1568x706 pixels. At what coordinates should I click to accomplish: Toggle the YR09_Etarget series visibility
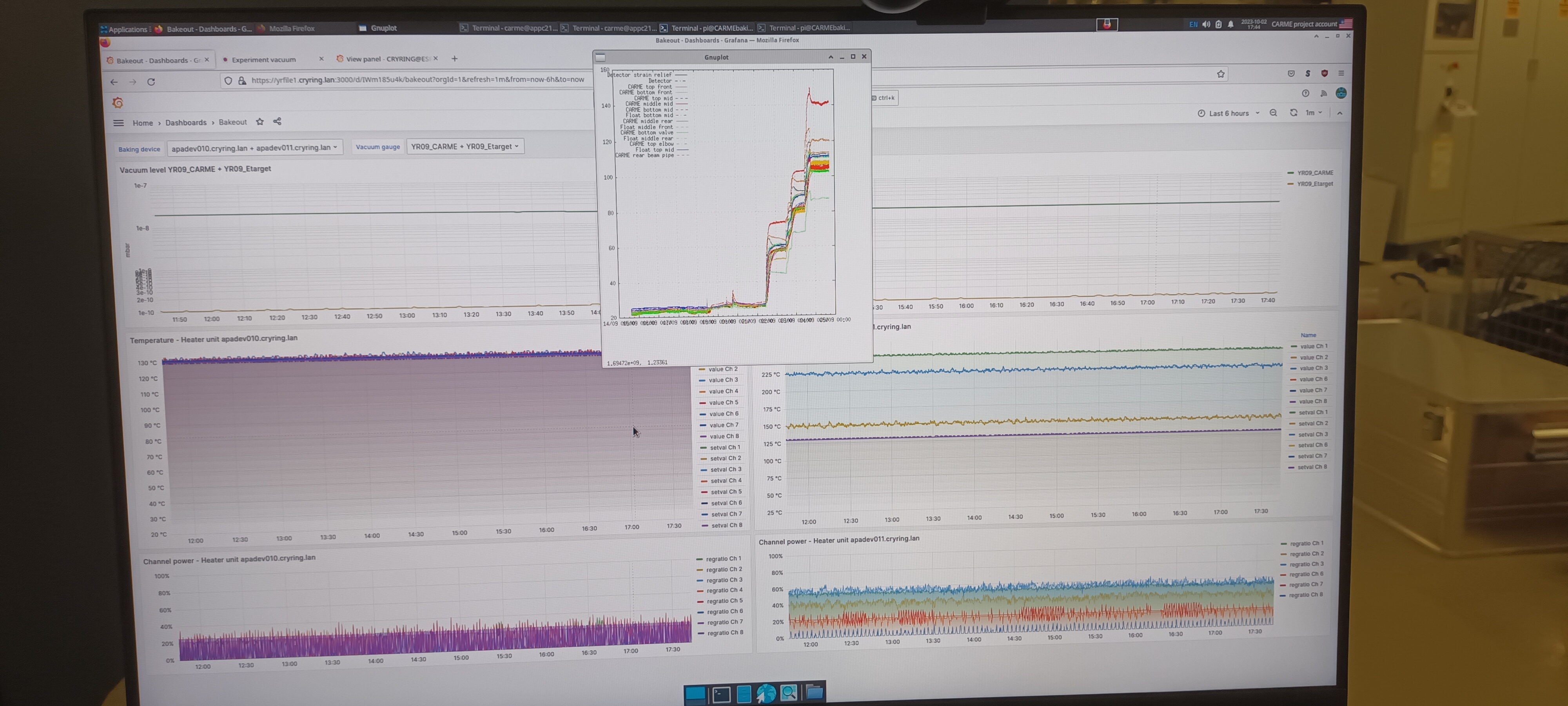pyautogui.click(x=1315, y=184)
